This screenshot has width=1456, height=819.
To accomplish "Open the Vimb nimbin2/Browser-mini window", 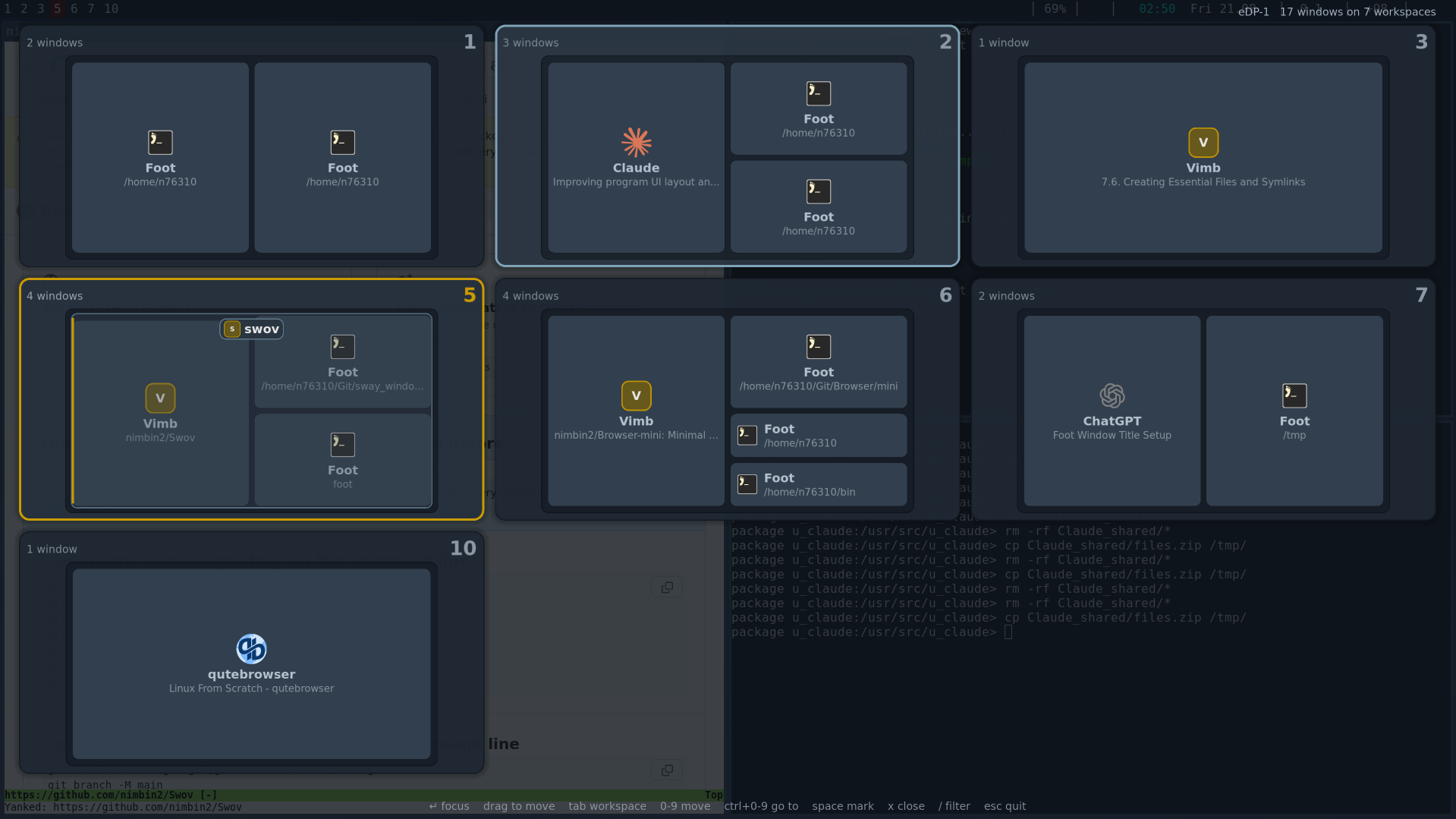I will [x=636, y=411].
